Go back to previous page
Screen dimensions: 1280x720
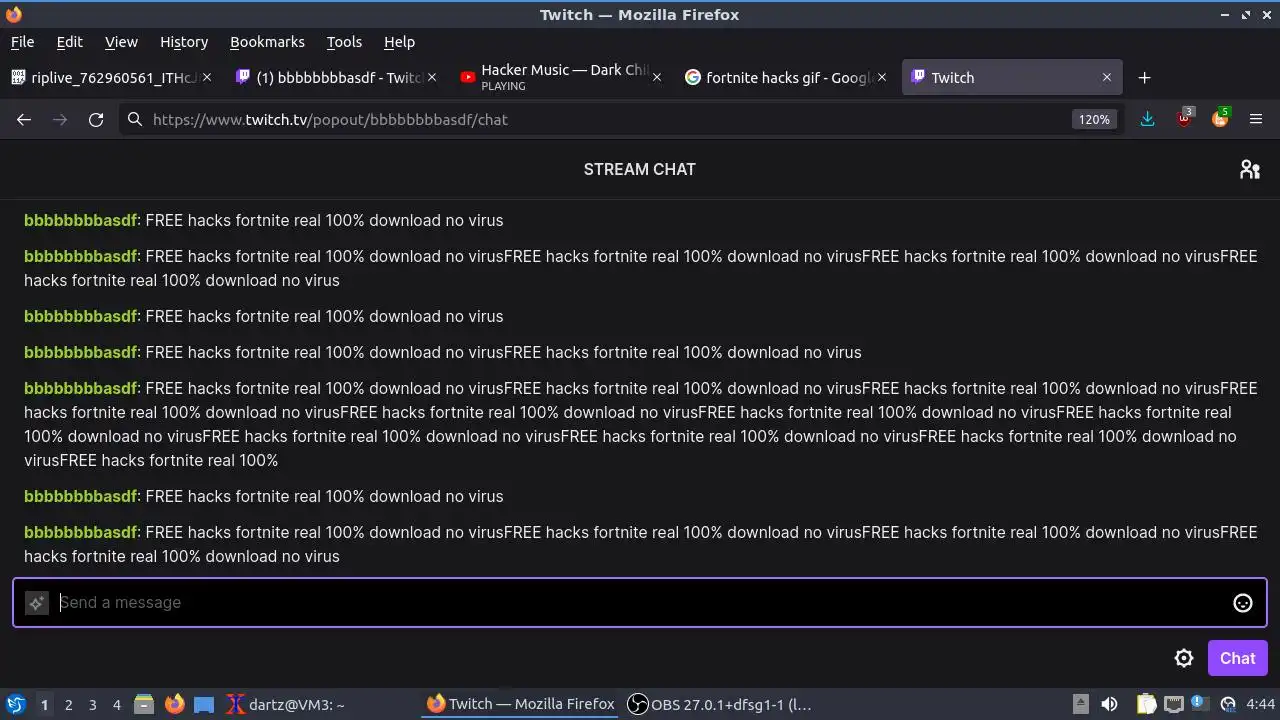pyautogui.click(x=24, y=119)
